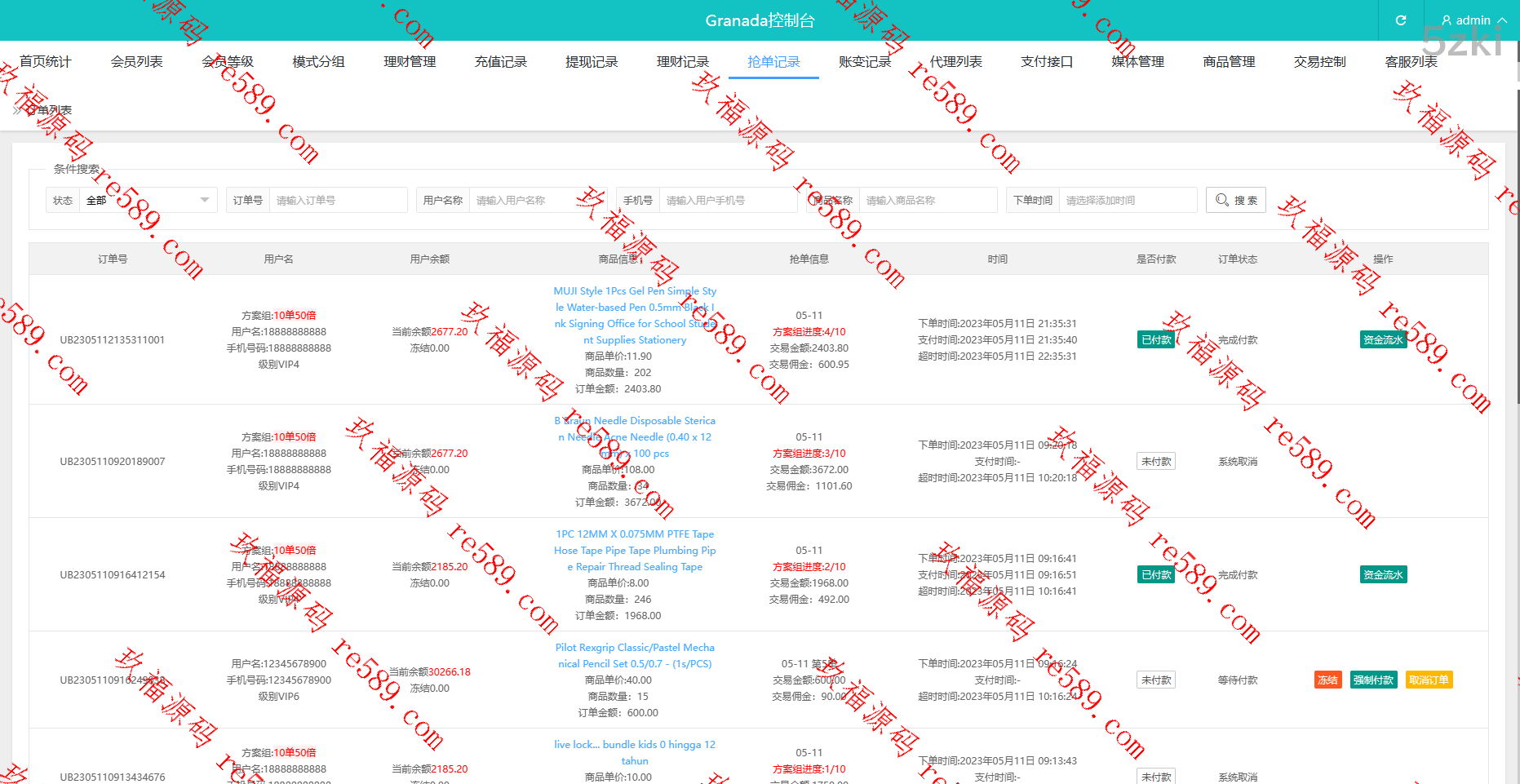
Task: Open the 下单时间 date picker field
Action: (x=1128, y=200)
